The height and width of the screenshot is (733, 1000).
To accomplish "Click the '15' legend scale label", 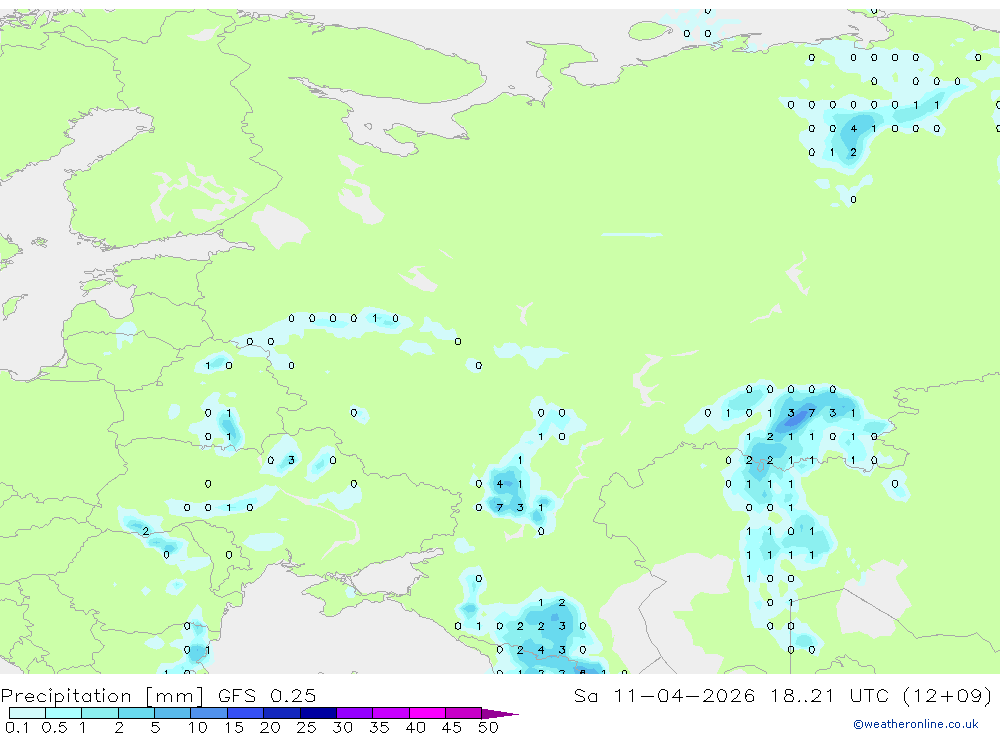I will point(234,727).
